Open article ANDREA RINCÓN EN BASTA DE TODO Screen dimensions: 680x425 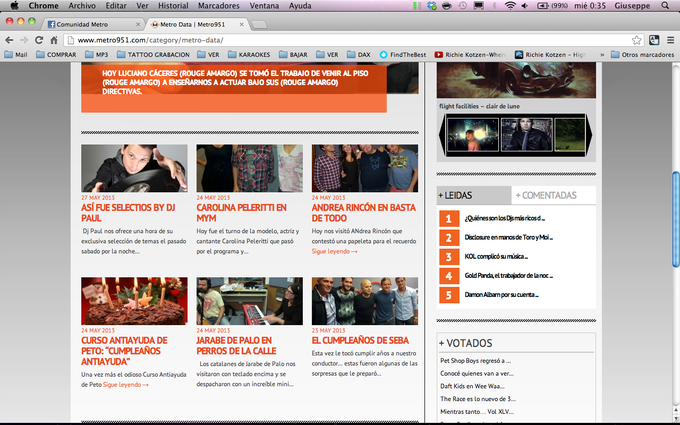(x=363, y=212)
